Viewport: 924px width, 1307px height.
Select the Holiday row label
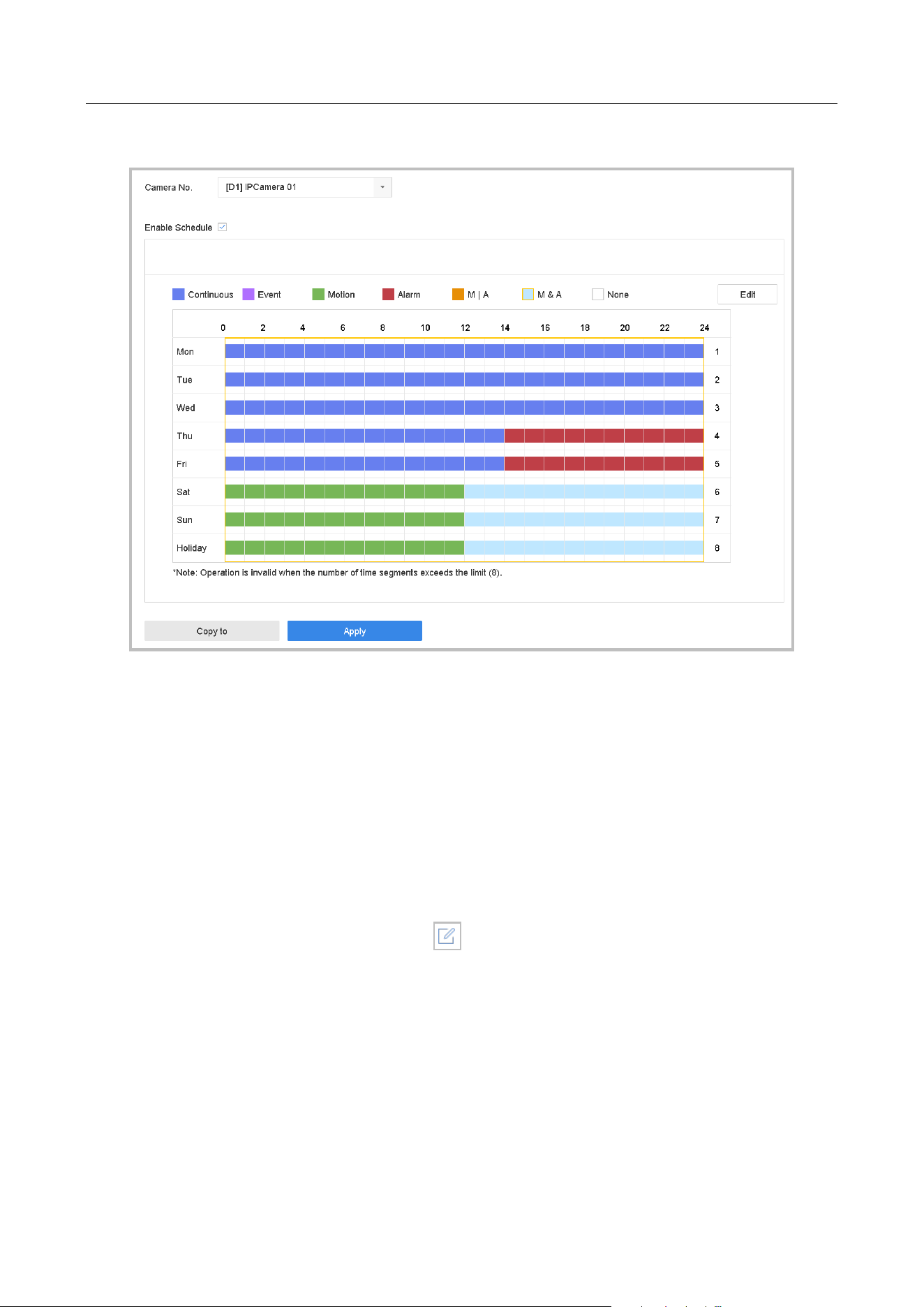tap(192, 548)
